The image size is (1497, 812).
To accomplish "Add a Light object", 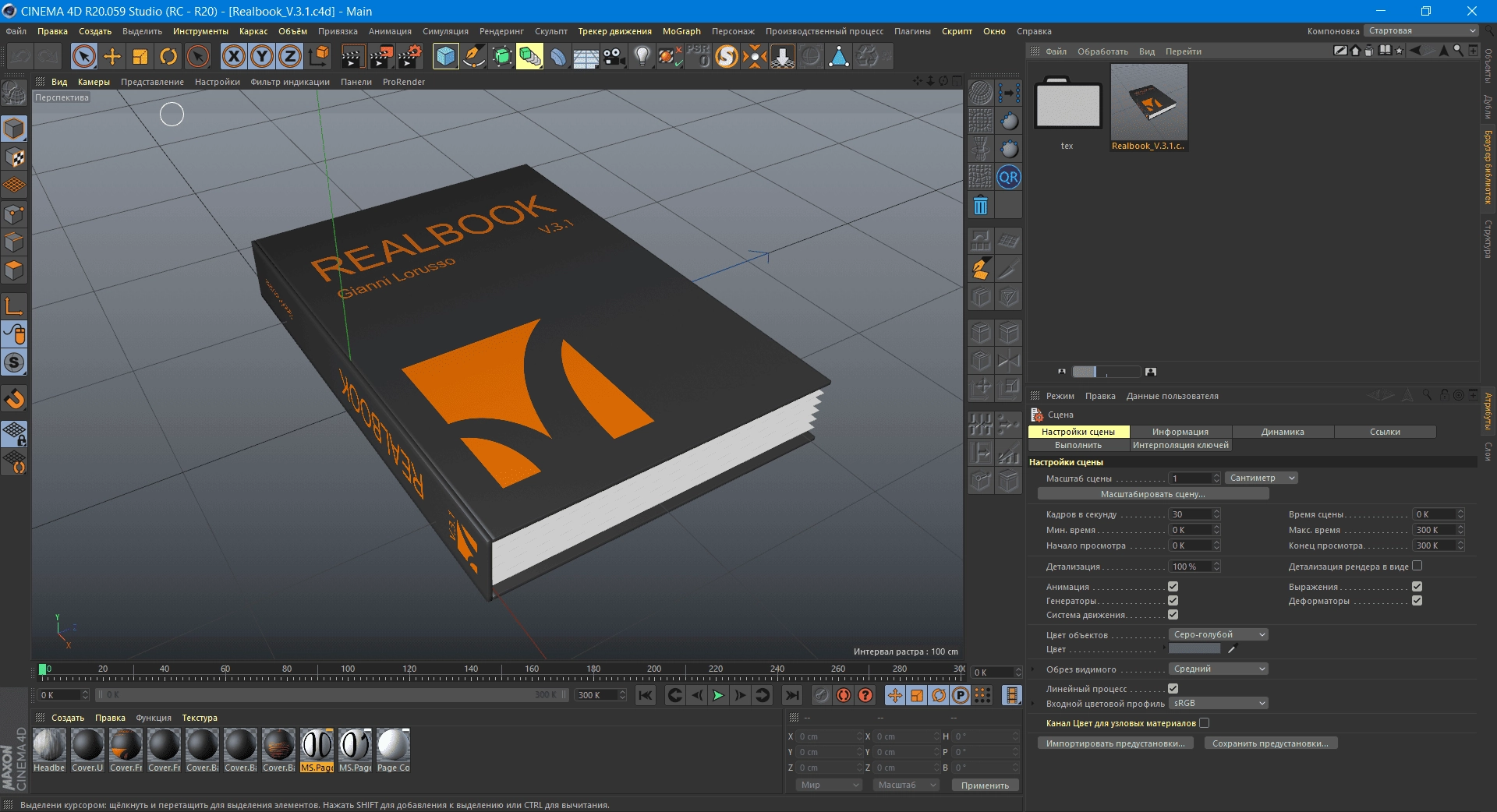I will point(642,56).
